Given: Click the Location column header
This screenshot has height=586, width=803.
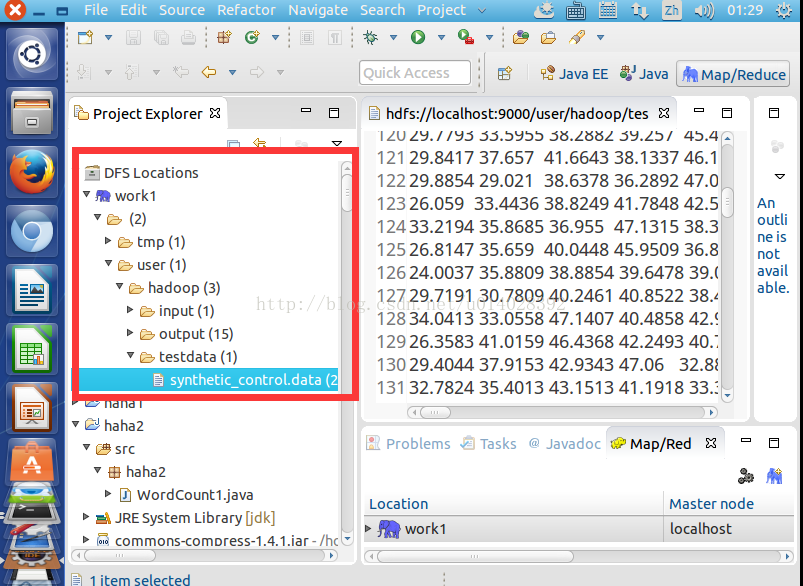Looking at the screenshot, I should pos(398,504).
